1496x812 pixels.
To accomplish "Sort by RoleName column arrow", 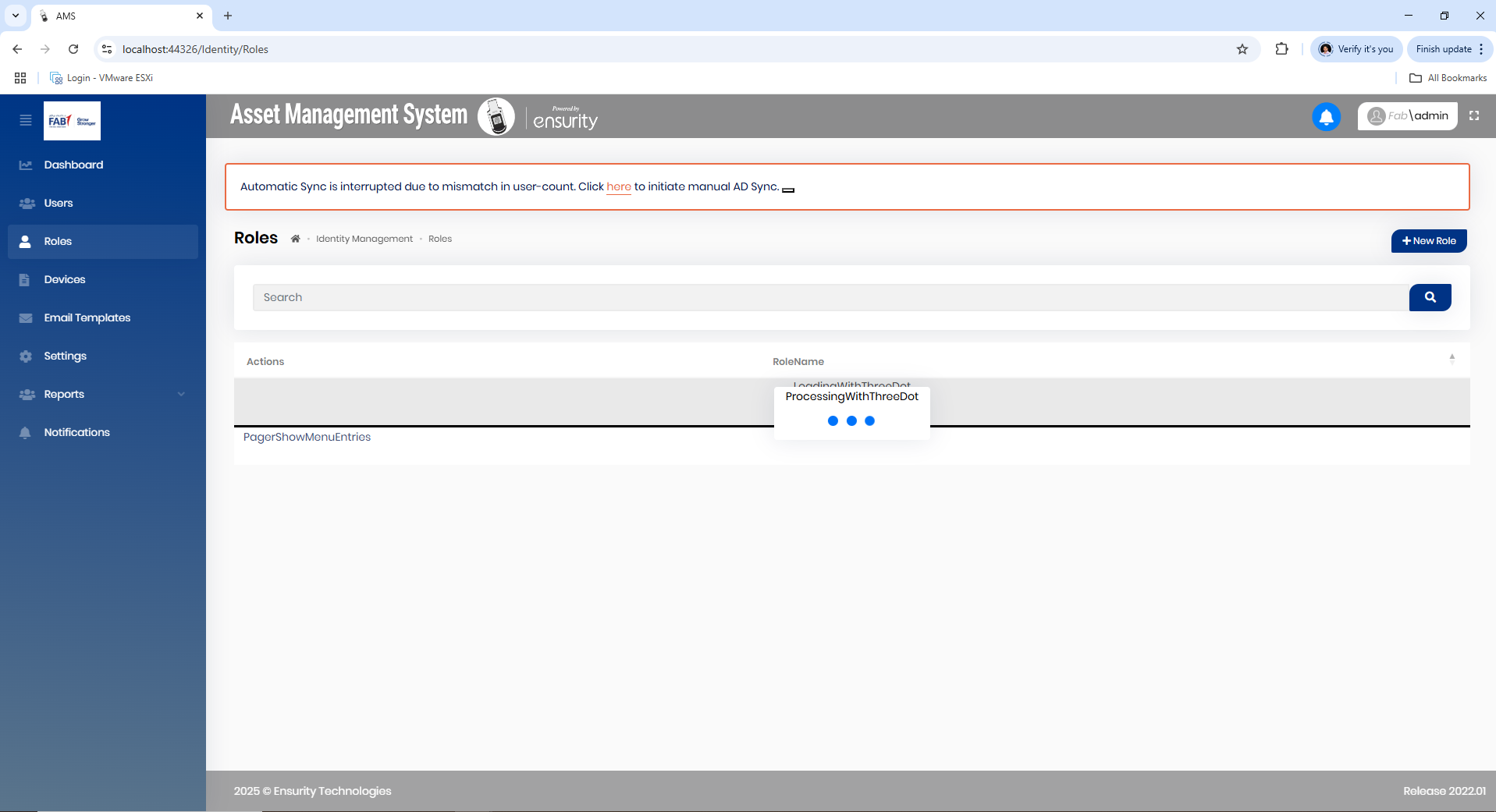I will (x=1452, y=359).
